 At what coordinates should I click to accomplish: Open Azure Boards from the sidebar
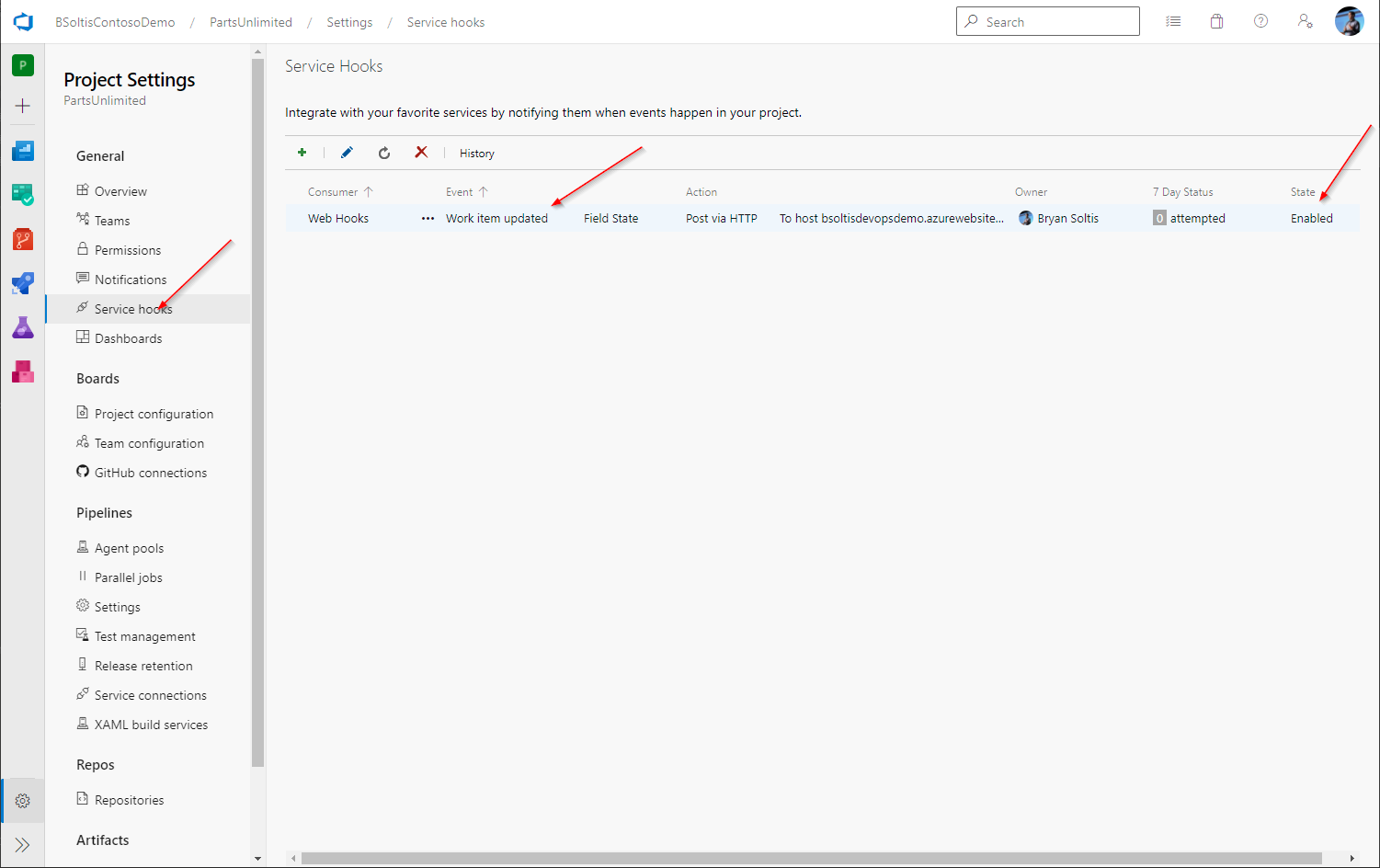tap(23, 194)
